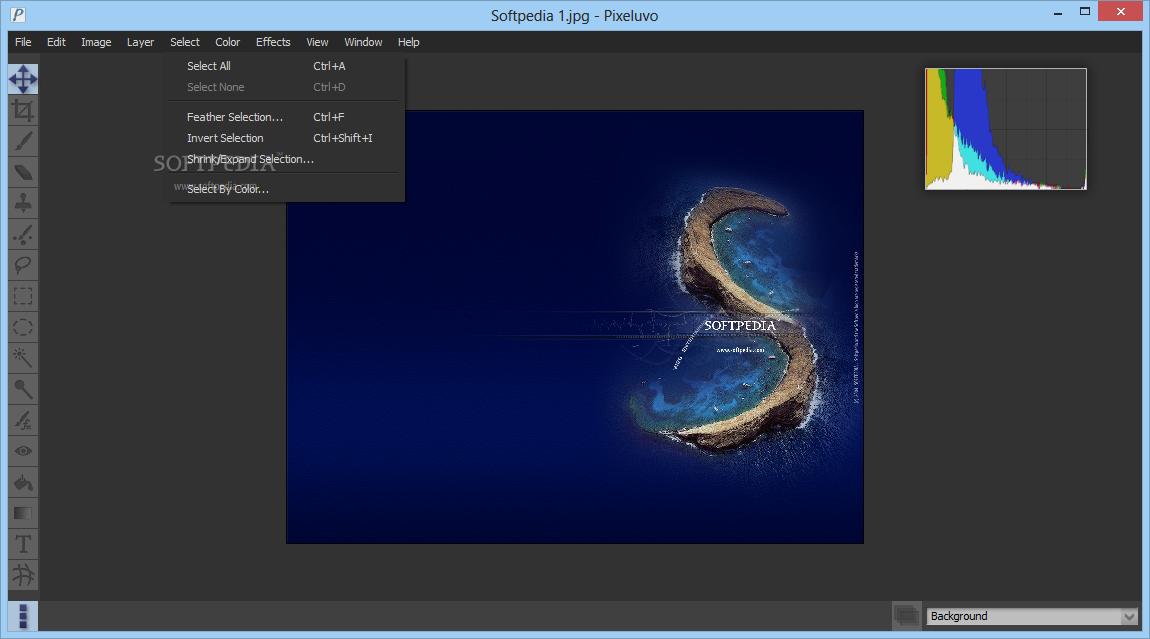This screenshot has width=1150, height=639.
Task: Open the Window menu
Action: [363, 42]
